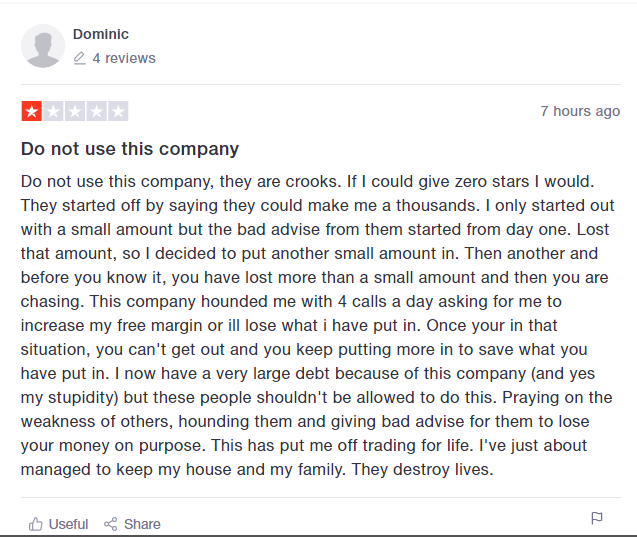
Task: Click the first red filled star
Action: click(31, 111)
